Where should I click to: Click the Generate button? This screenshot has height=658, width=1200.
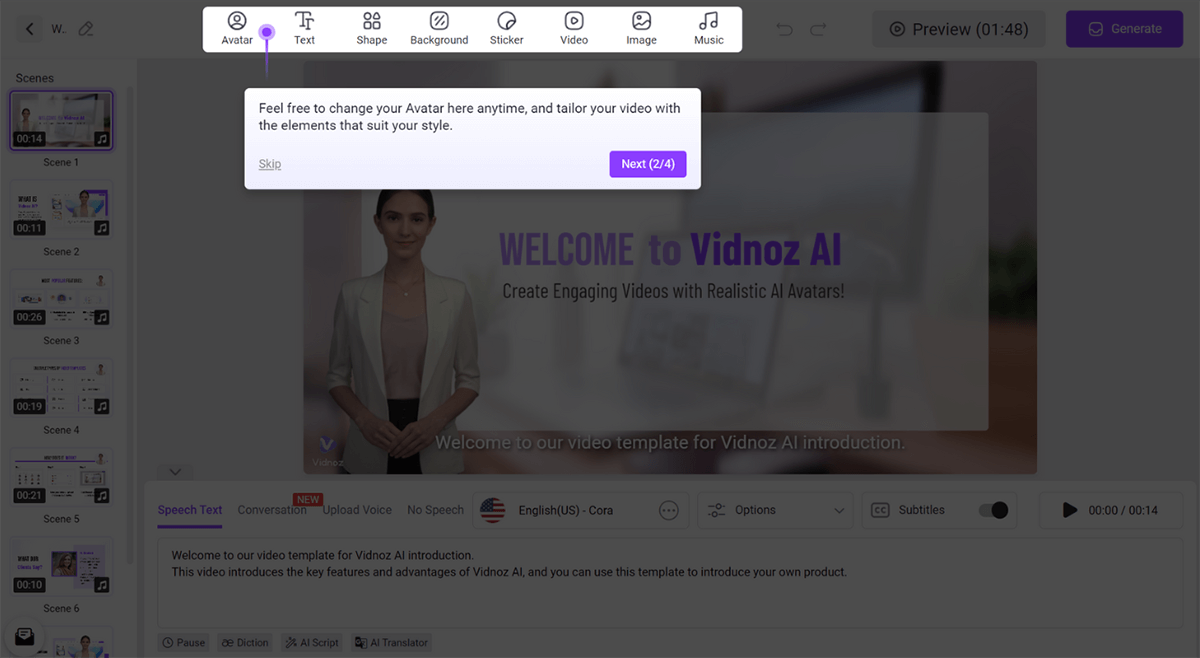[1125, 29]
